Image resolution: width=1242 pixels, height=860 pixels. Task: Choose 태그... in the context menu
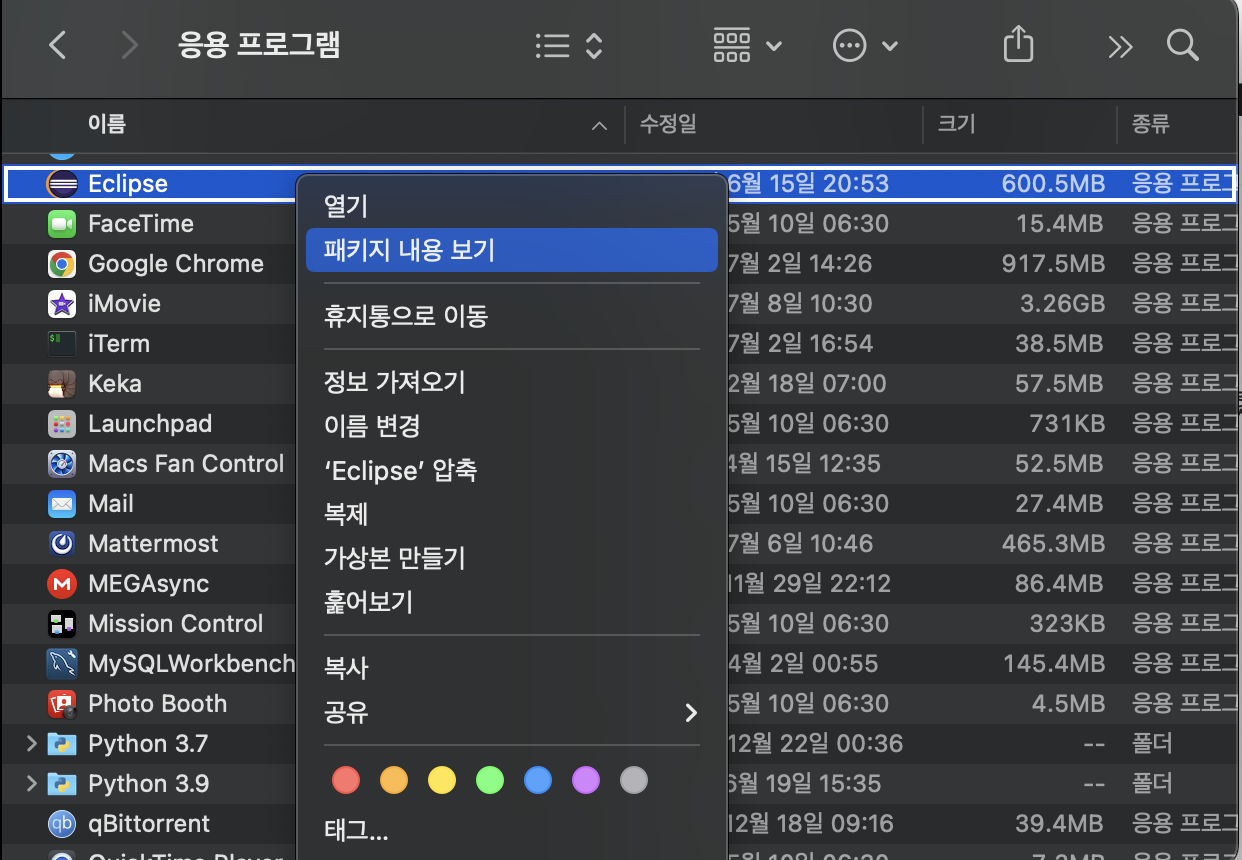[x=512, y=830]
